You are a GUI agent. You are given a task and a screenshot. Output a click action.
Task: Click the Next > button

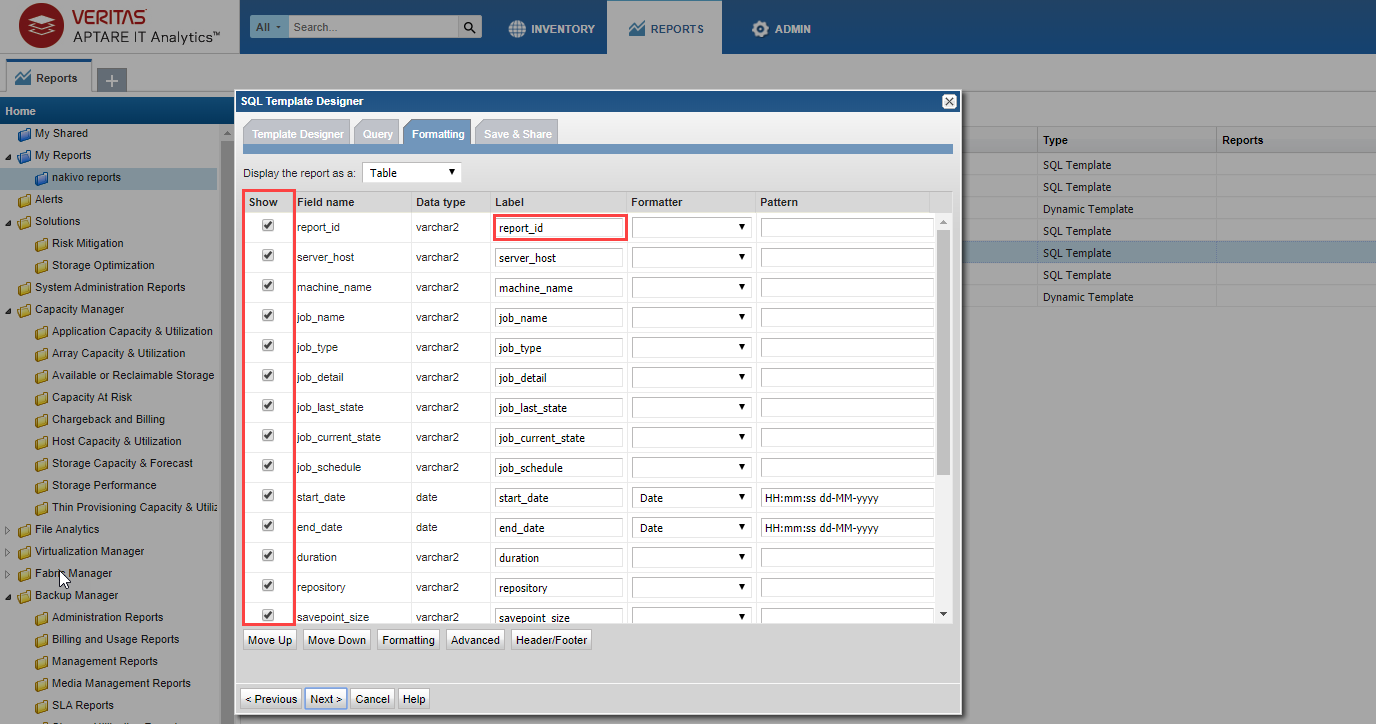(x=326, y=699)
